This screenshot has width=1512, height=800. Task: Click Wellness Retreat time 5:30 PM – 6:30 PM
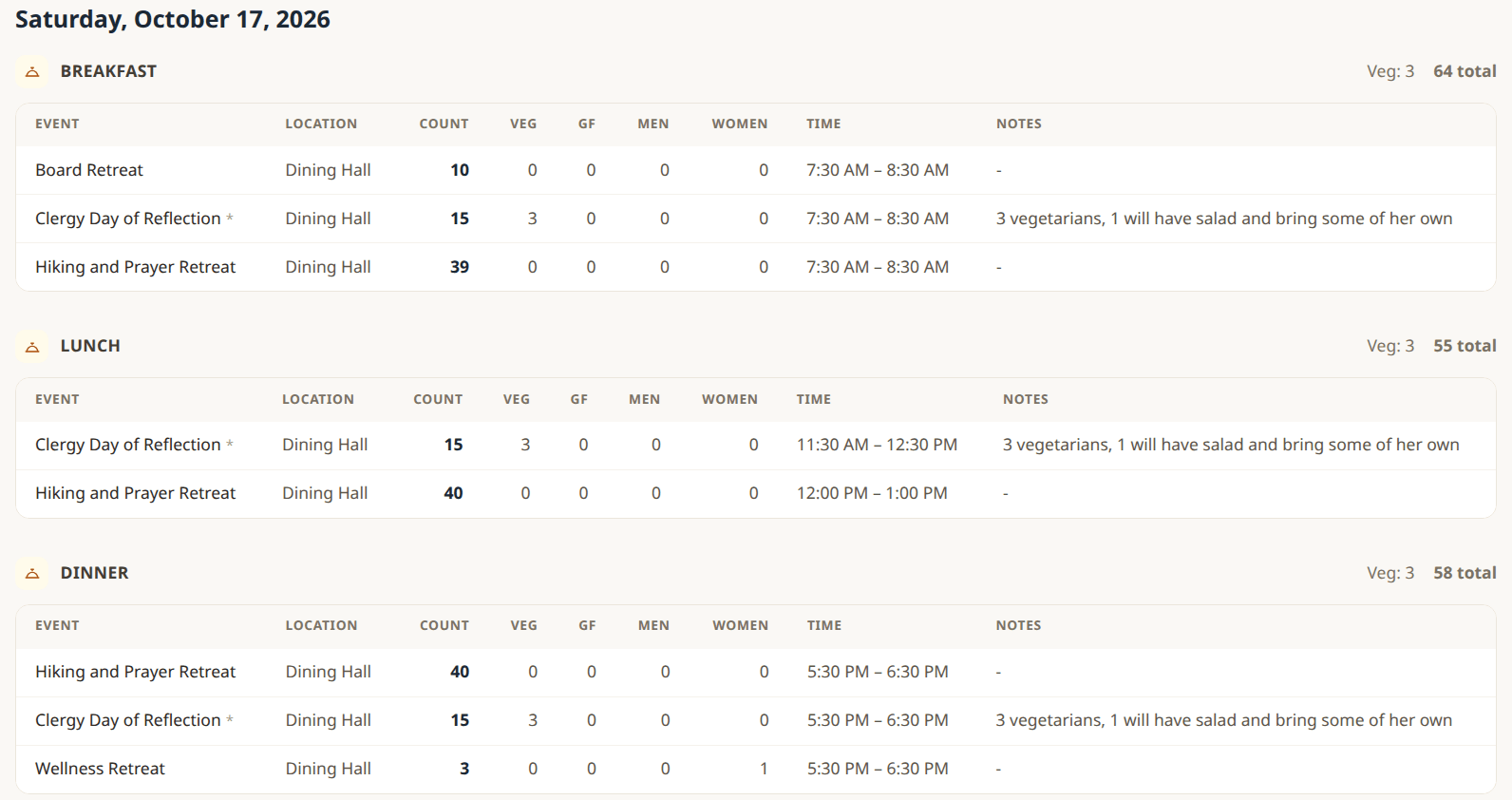coord(878,769)
